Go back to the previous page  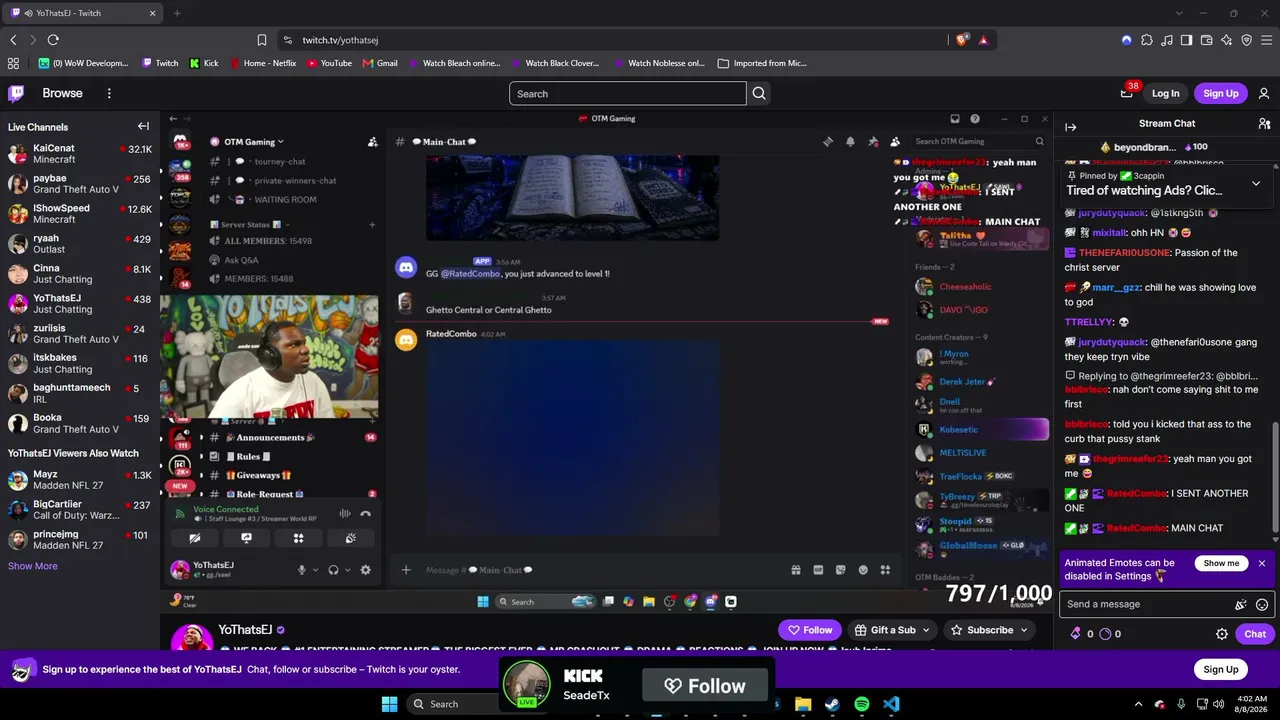(x=13, y=40)
